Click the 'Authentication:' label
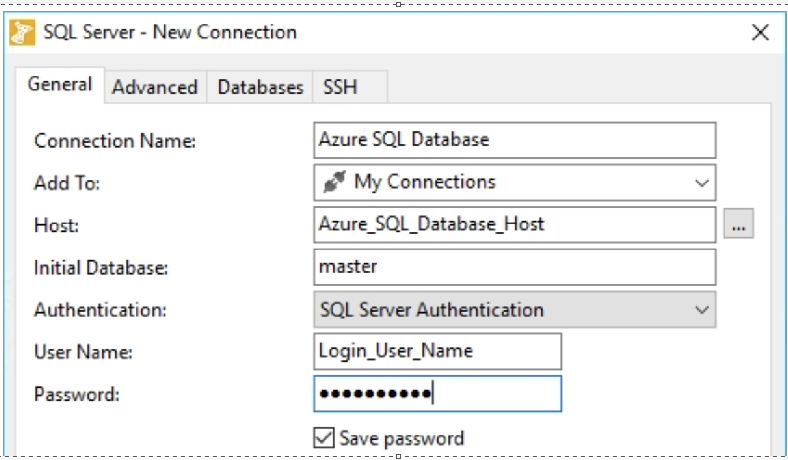This screenshot has height=460, width=788. tap(100, 310)
